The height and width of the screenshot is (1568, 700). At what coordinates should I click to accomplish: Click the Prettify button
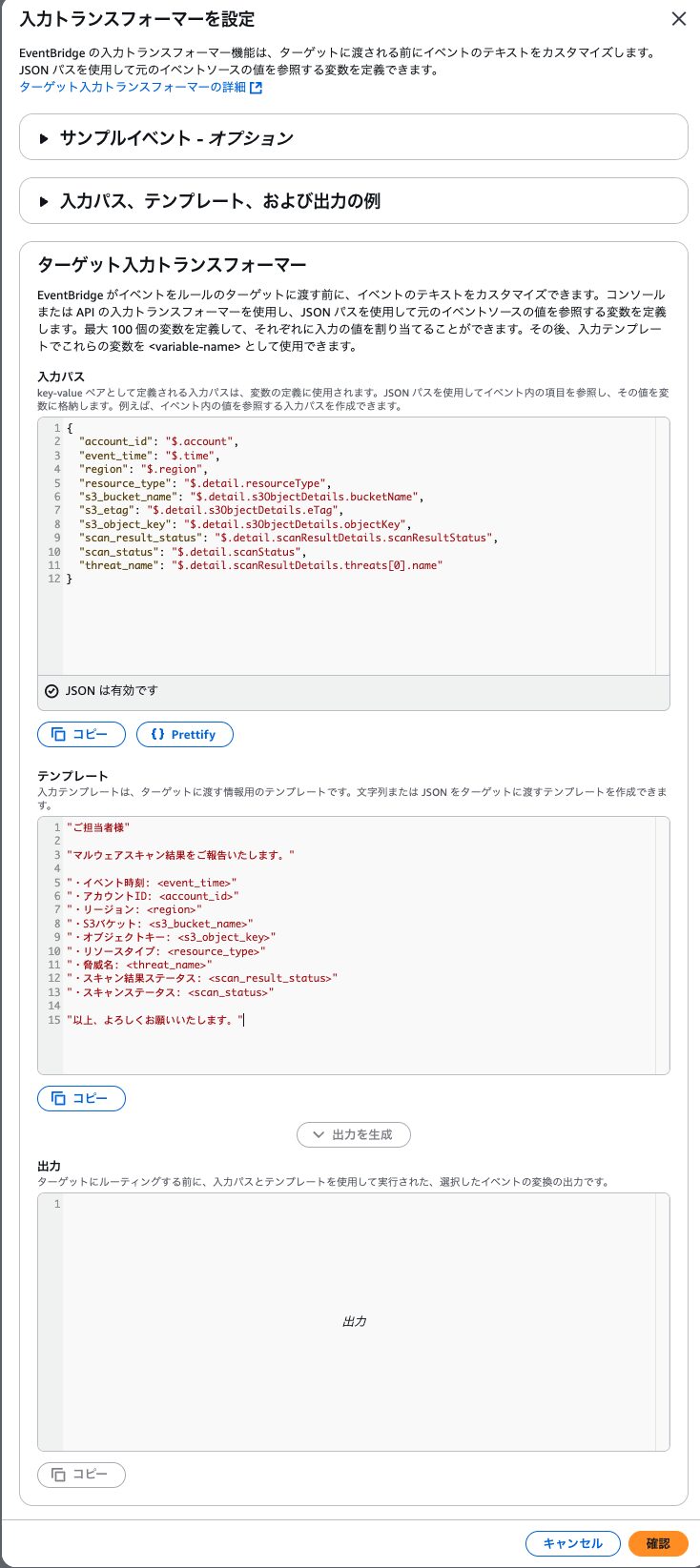[x=184, y=735]
